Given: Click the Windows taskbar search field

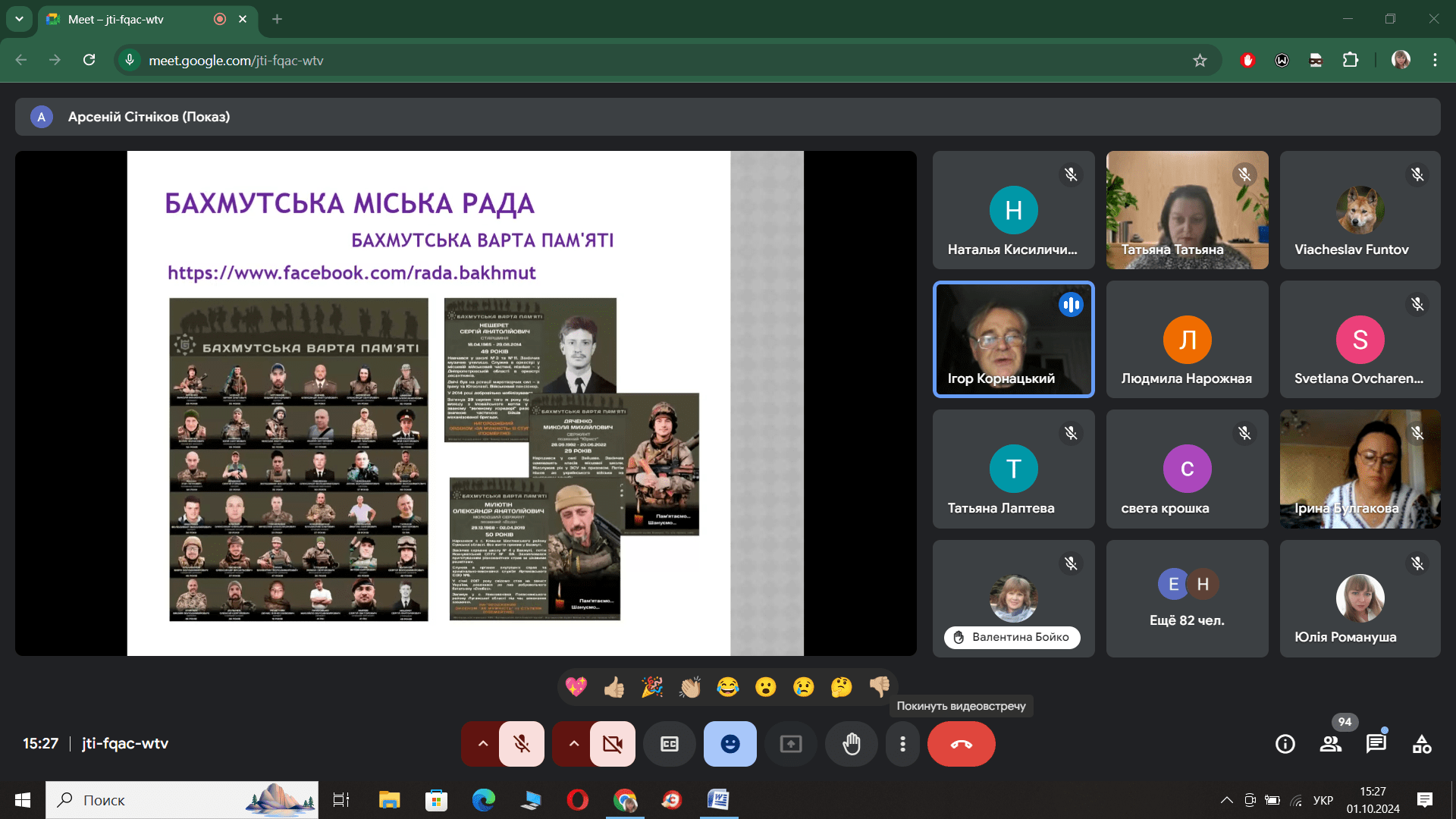Looking at the screenshot, I should click(x=182, y=800).
